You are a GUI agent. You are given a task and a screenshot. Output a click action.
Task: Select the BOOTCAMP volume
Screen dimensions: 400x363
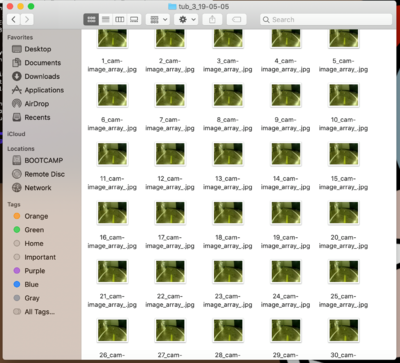37,160
